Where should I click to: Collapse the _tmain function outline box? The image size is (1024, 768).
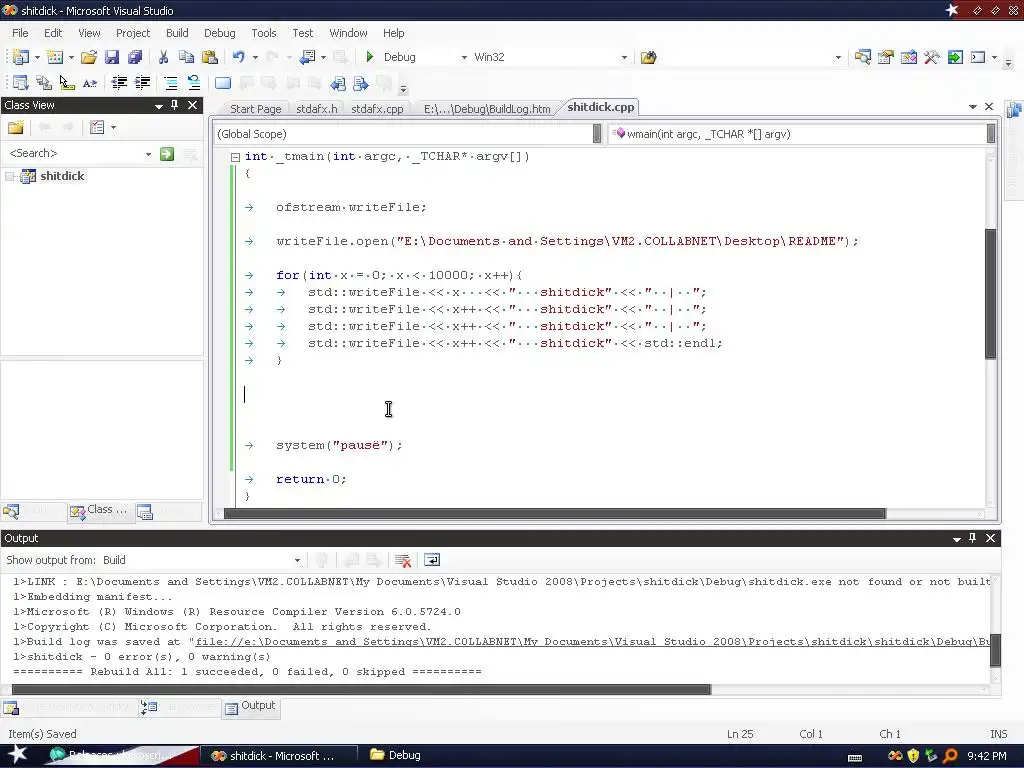coord(236,157)
